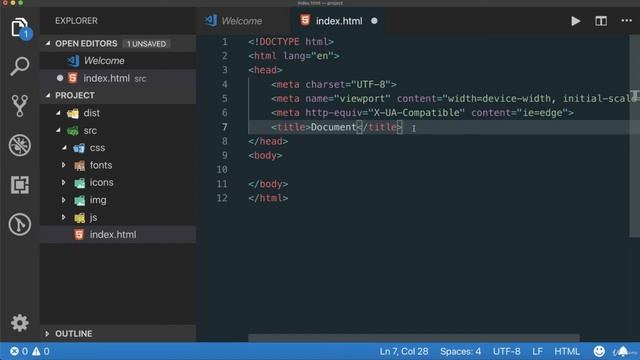
Task: Expand the icons folder
Action: click(x=64, y=182)
